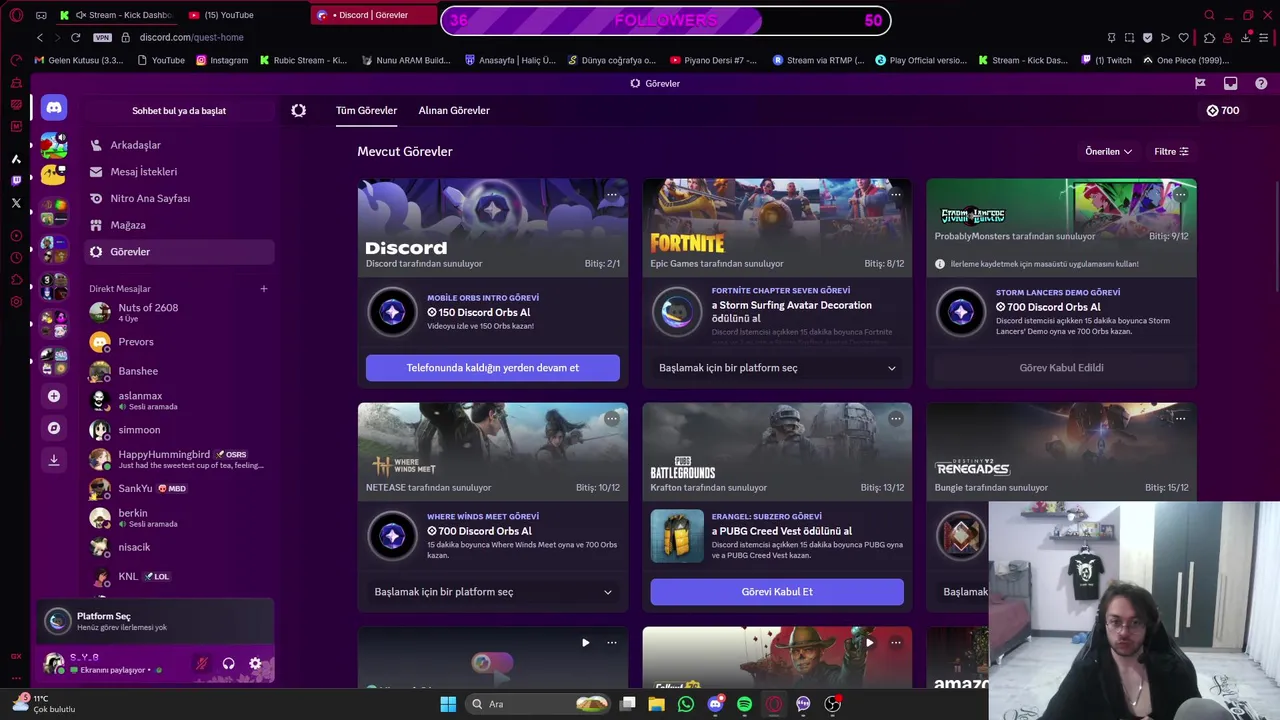Reload page with browser refresh icon
The width and height of the screenshot is (1280, 720).
75,37
